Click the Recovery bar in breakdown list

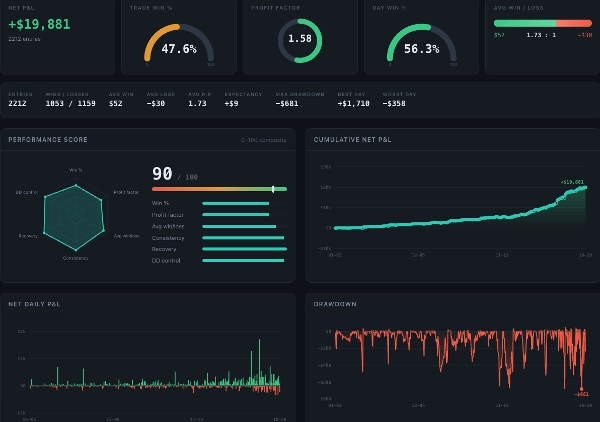[x=245, y=249]
